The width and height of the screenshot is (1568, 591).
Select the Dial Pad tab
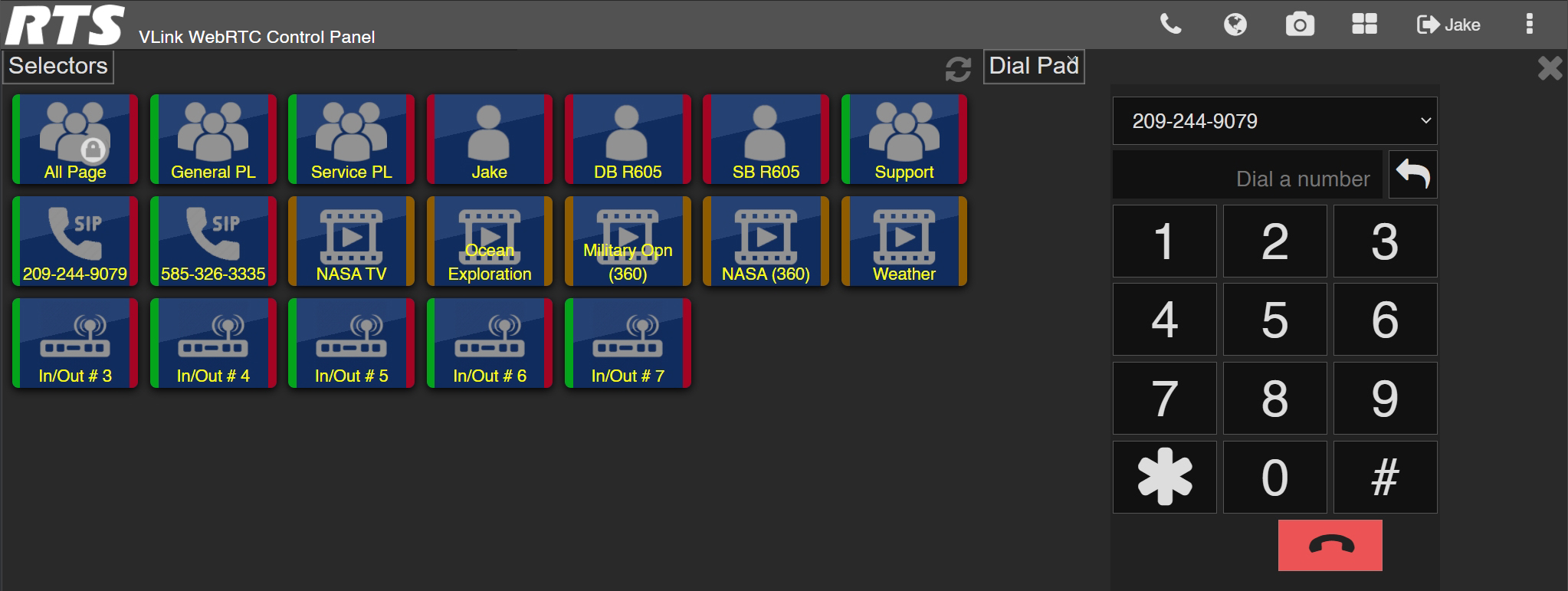coord(1032,67)
